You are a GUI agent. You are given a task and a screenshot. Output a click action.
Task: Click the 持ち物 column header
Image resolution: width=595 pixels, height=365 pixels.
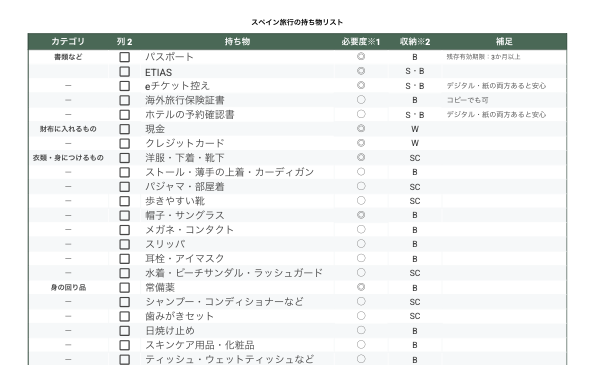click(x=238, y=41)
